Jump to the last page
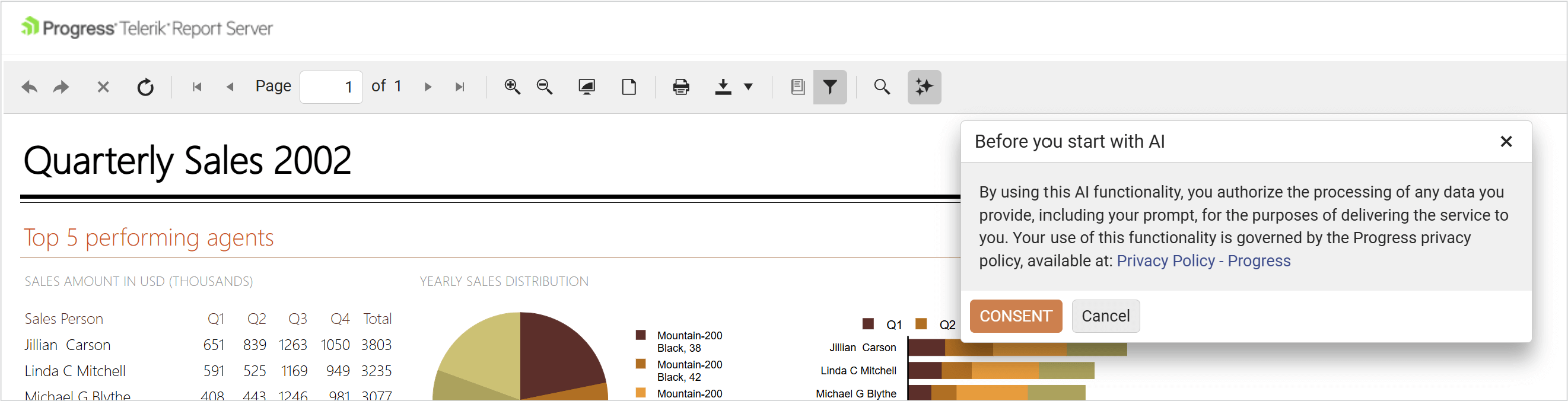Viewport: 1568px width, 401px height. click(460, 87)
